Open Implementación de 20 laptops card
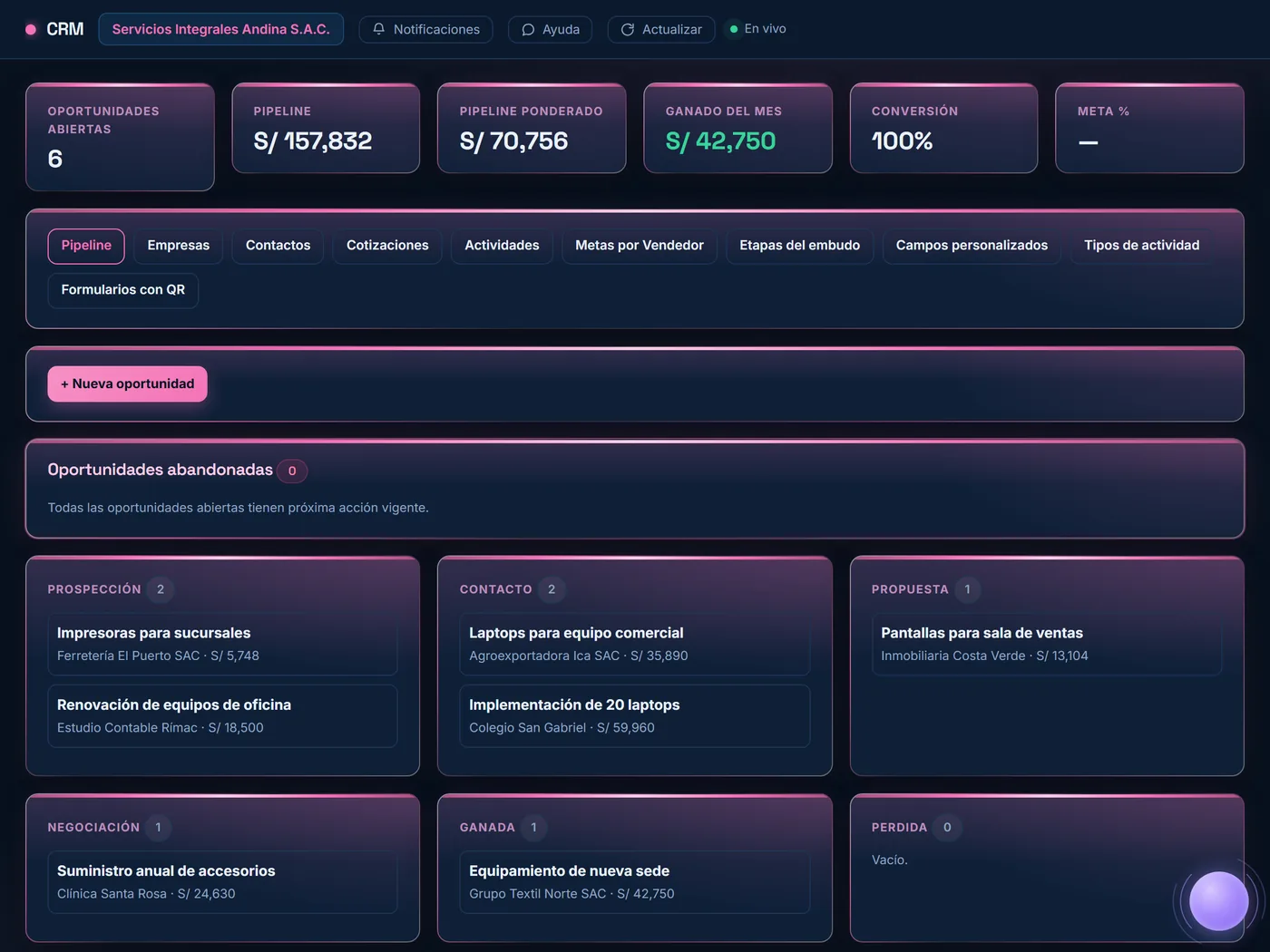 tap(634, 715)
